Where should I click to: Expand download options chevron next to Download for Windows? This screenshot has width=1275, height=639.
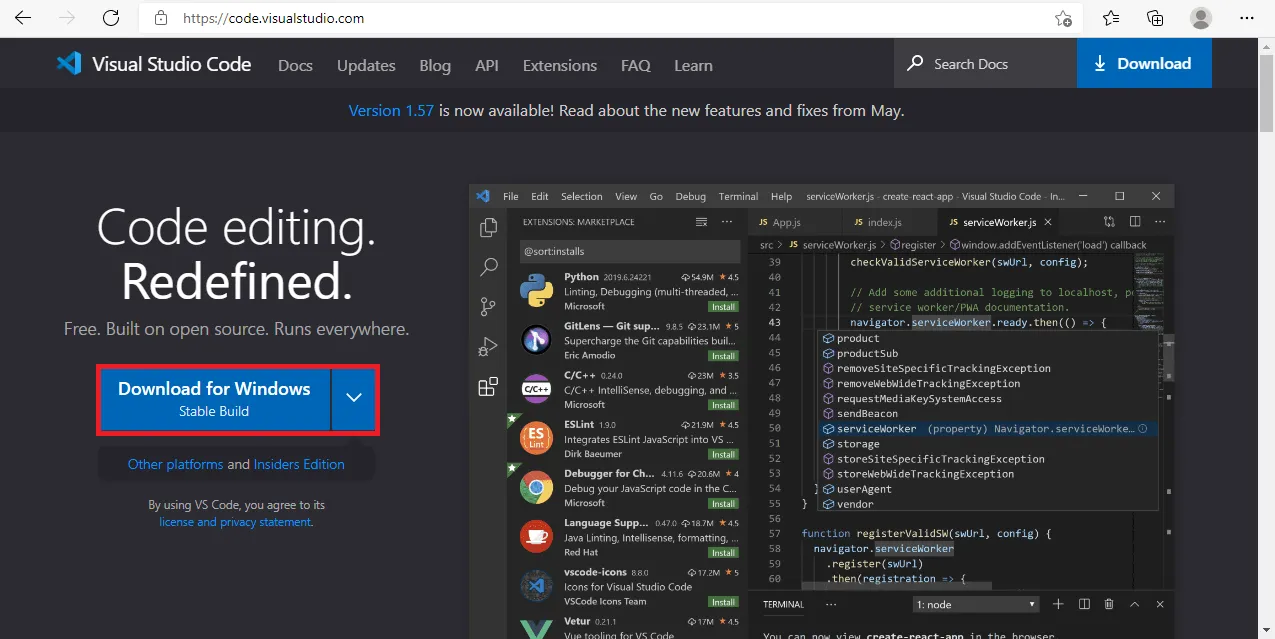[x=353, y=398]
